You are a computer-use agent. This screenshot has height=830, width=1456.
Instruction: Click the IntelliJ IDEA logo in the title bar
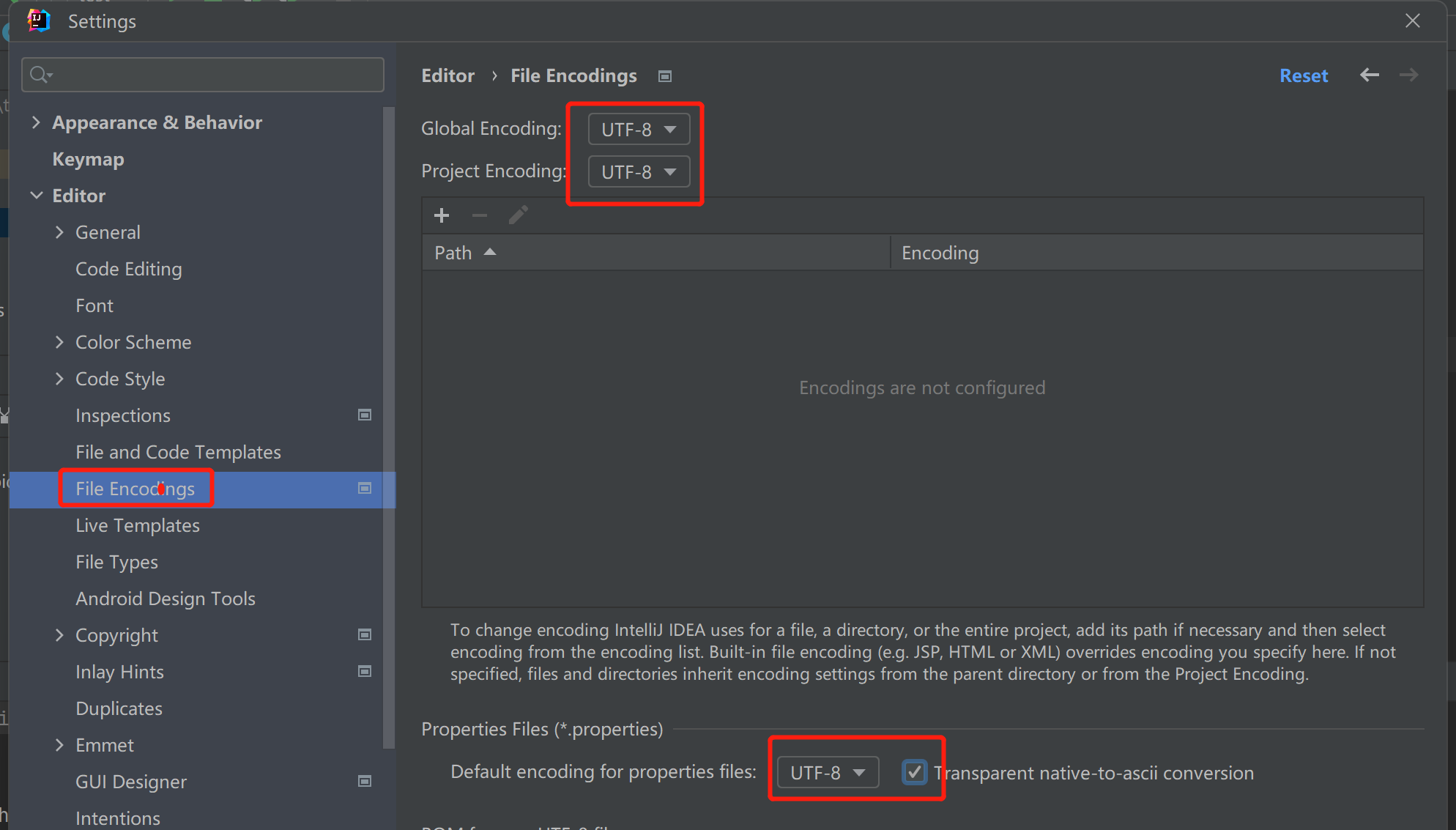[x=38, y=21]
